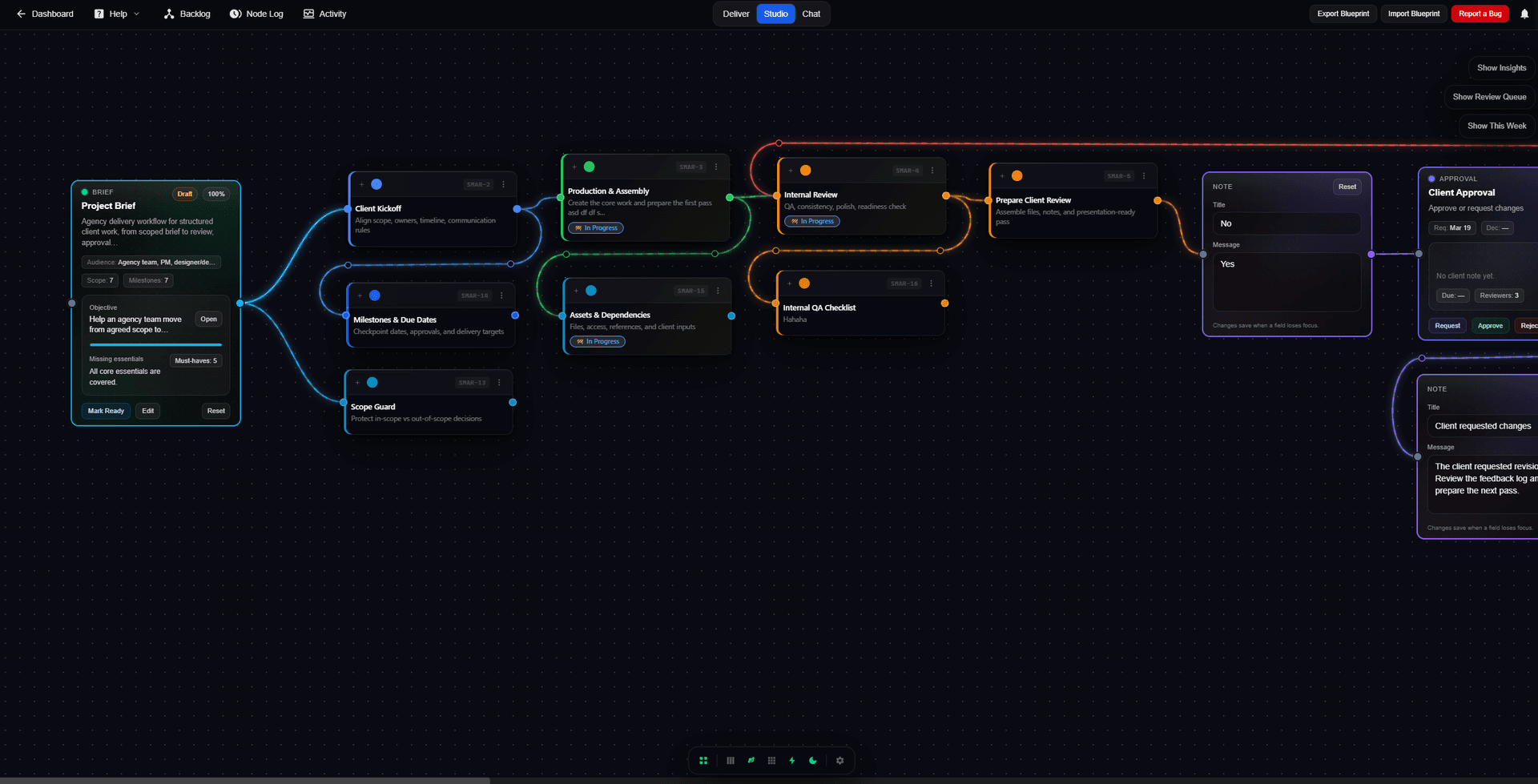Open Scope Guard three-dot menu
This screenshot has height=784, width=1538.
point(499,383)
